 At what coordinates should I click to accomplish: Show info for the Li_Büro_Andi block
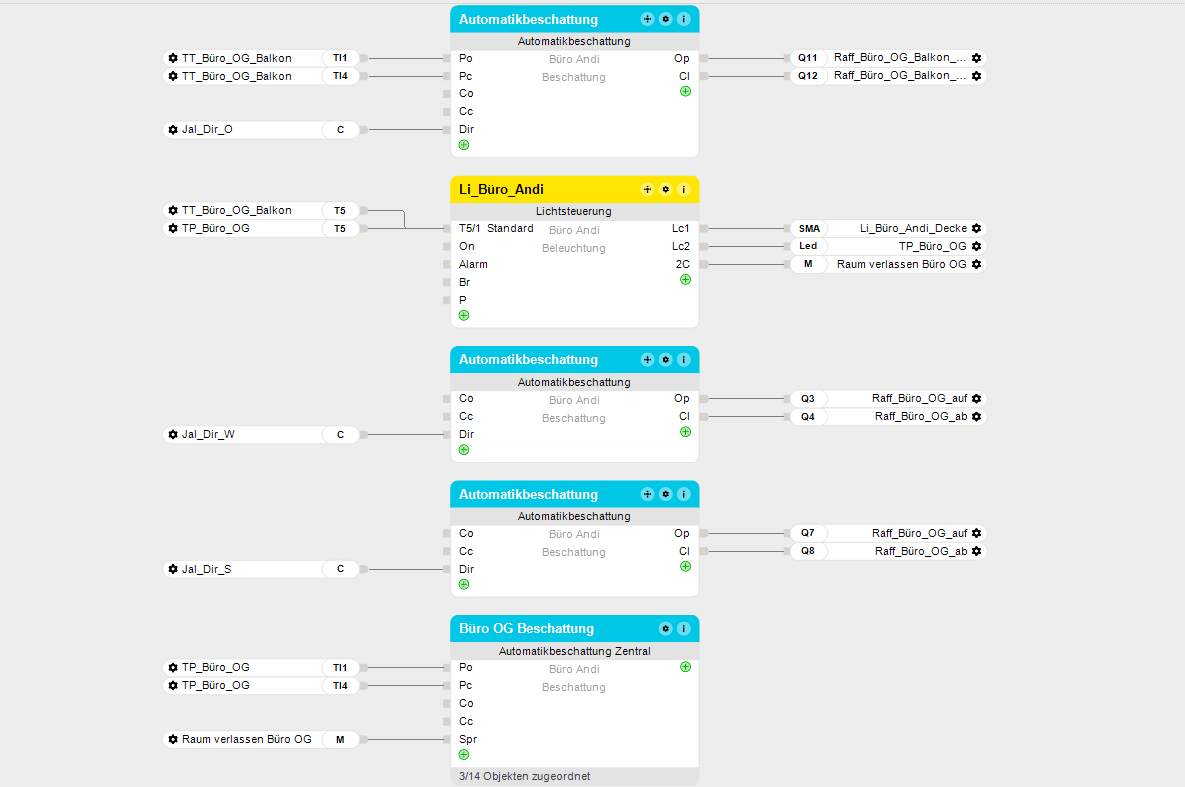tap(684, 189)
